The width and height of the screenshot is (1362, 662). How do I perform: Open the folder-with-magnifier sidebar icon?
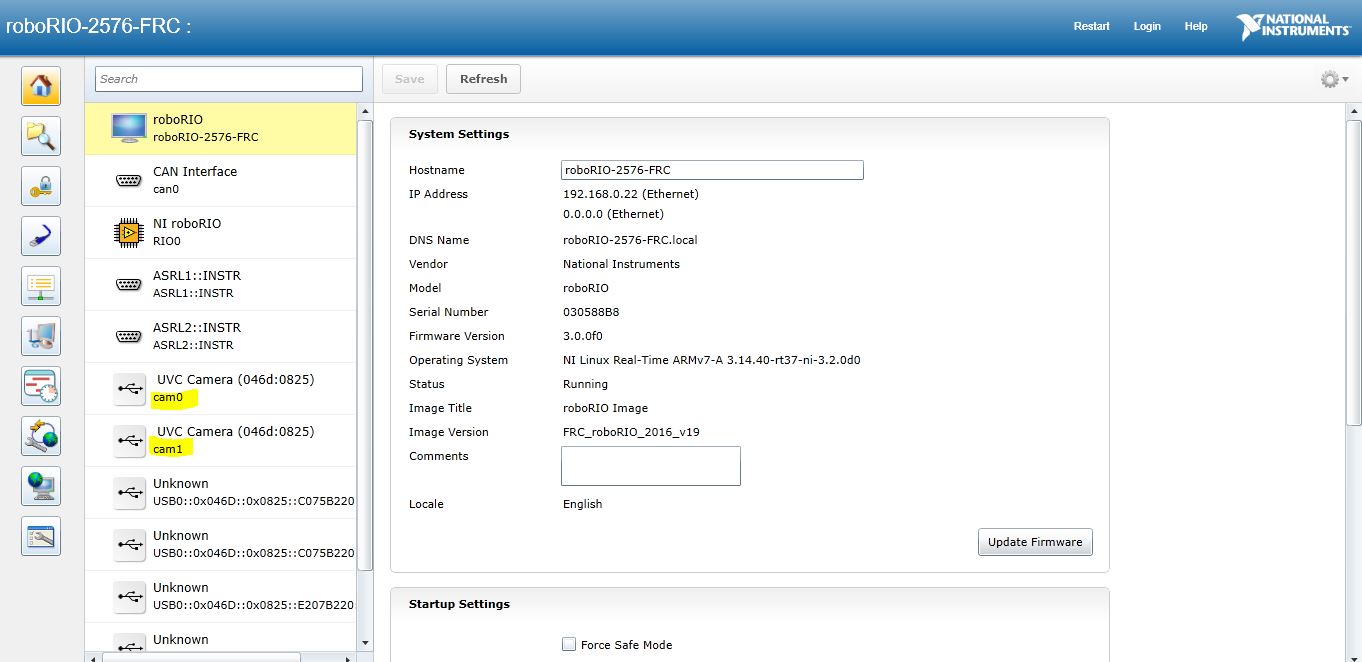(x=41, y=136)
